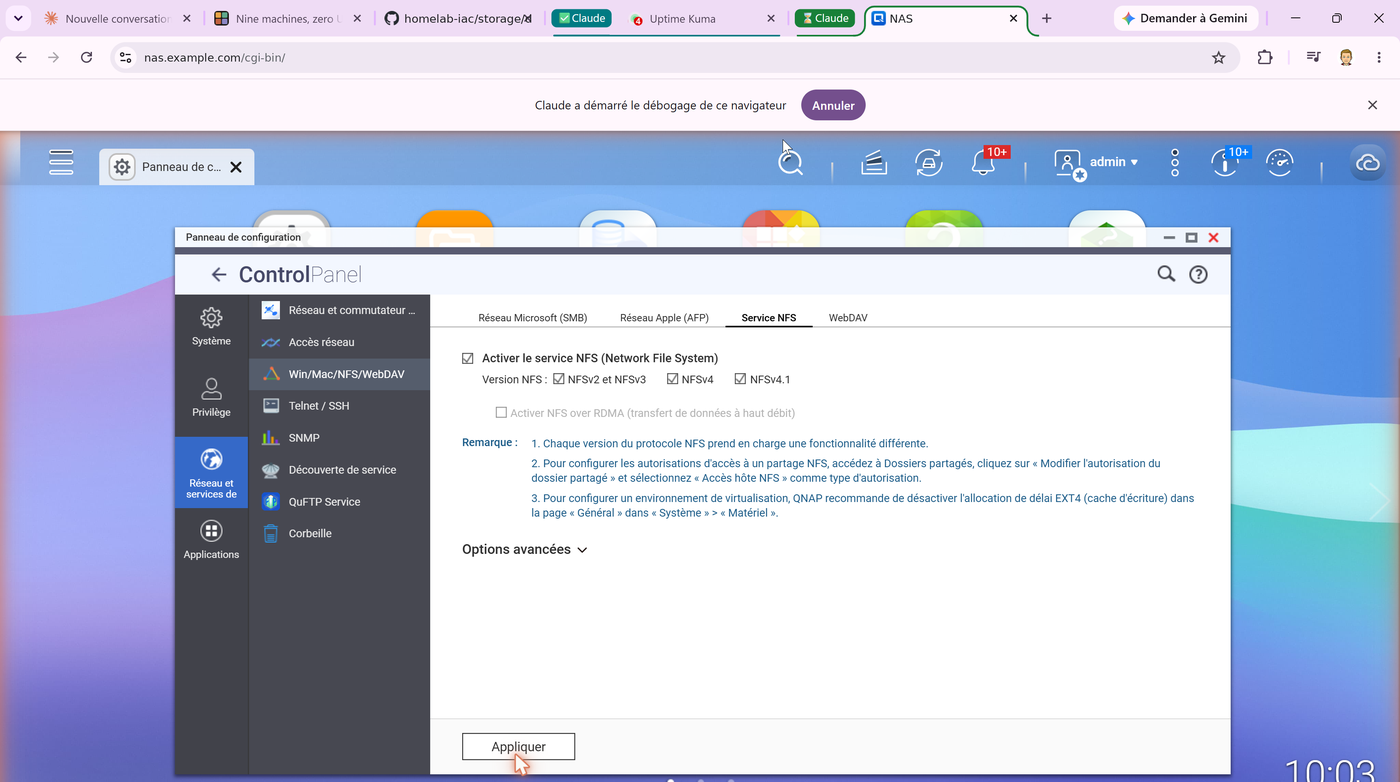Switch to Réseau Microsoft (SMB) tab

pyautogui.click(x=532, y=318)
